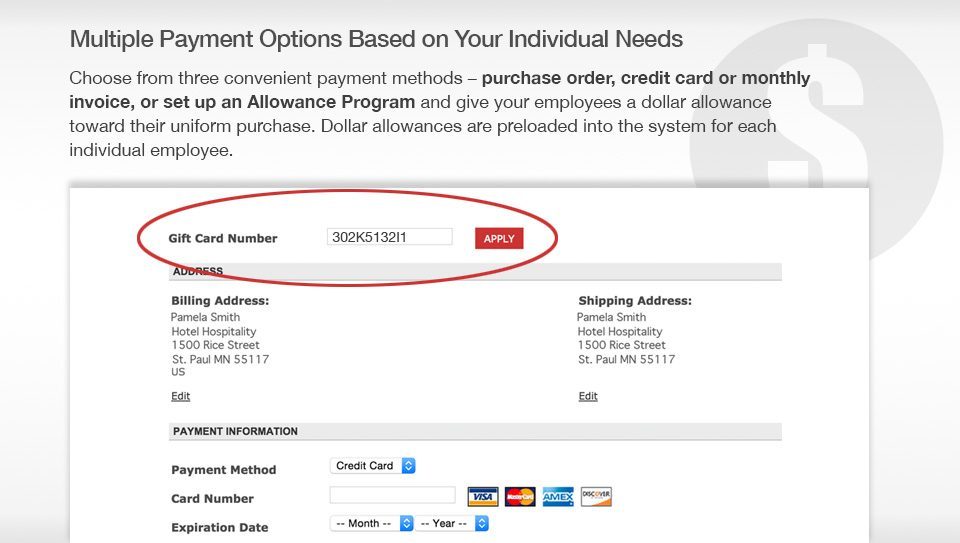The width and height of the screenshot is (960, 543).
Task: Expand the expiration Year dropdown
Action: (x=451, y=523)
